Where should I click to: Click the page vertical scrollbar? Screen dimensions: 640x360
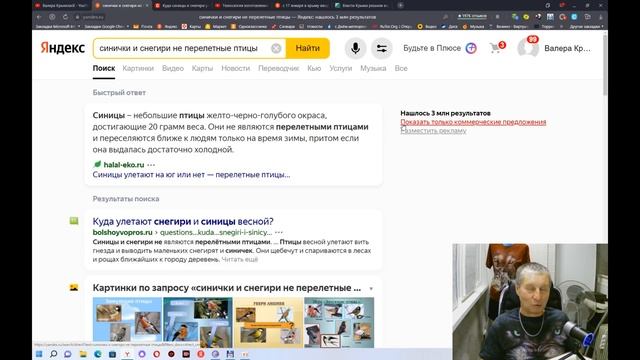pyautogui.click(x=605, y=65)
